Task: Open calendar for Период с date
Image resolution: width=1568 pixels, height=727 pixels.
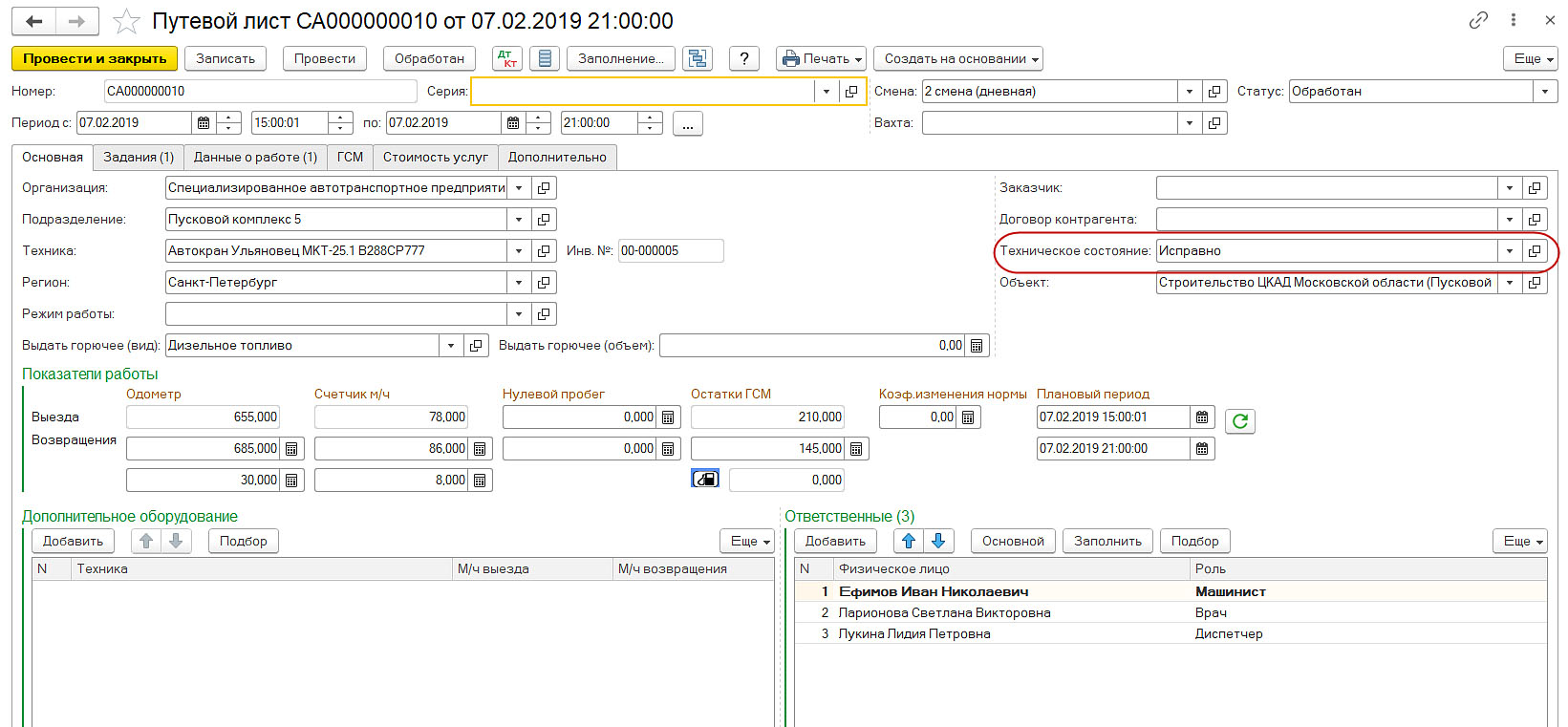Action: click(204, 122)
